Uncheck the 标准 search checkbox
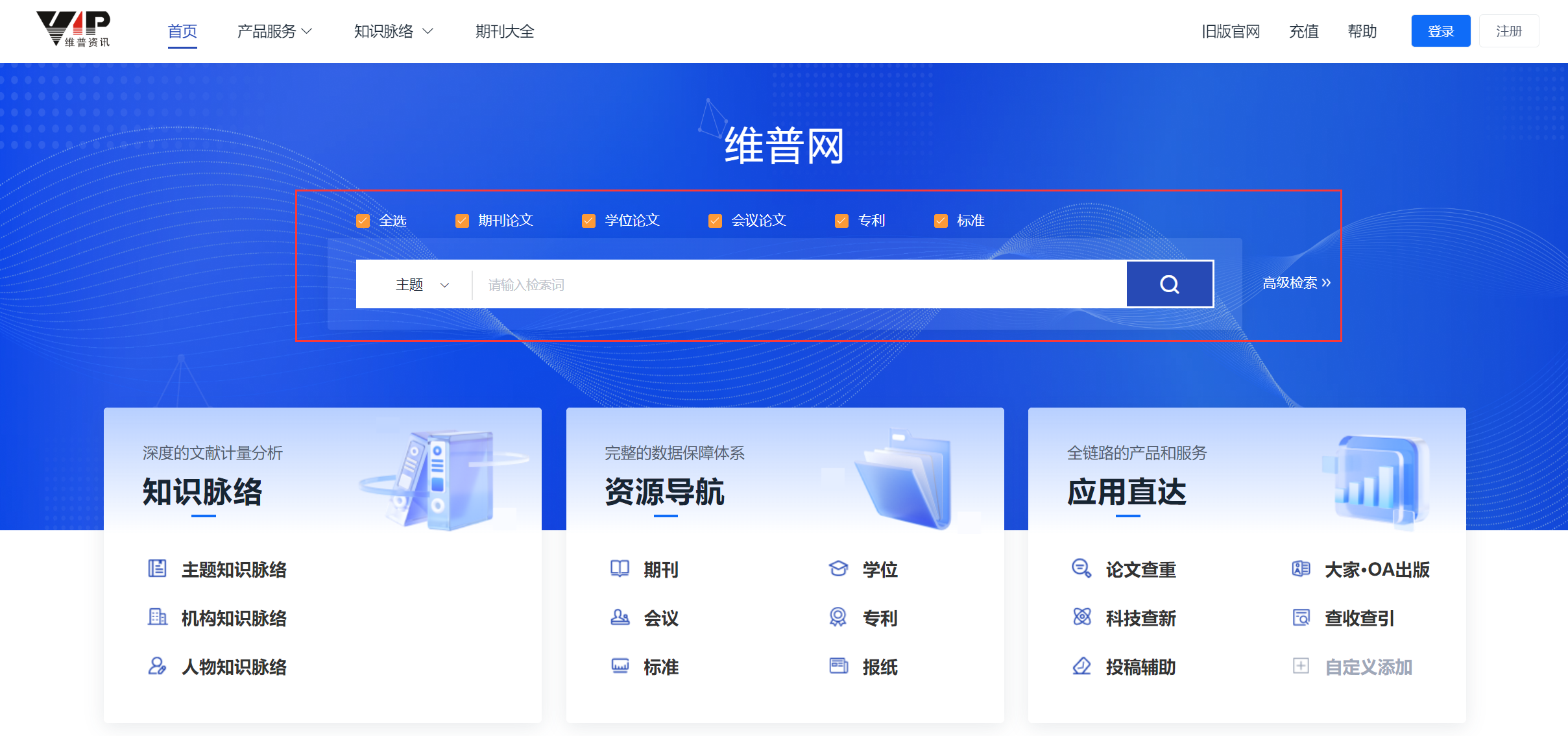1568x736 pixels. pos(941,221)
